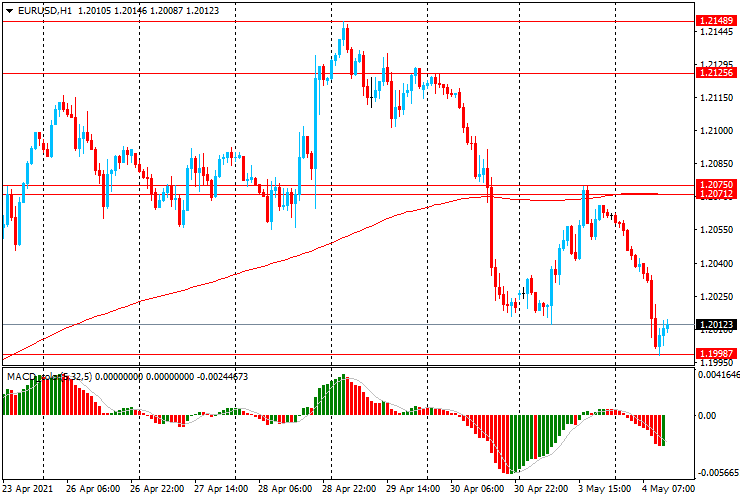This screenshot has width=740, height=500.
Task: Click the 23 Apr 2021 date label
Action: tap(24, 490)
